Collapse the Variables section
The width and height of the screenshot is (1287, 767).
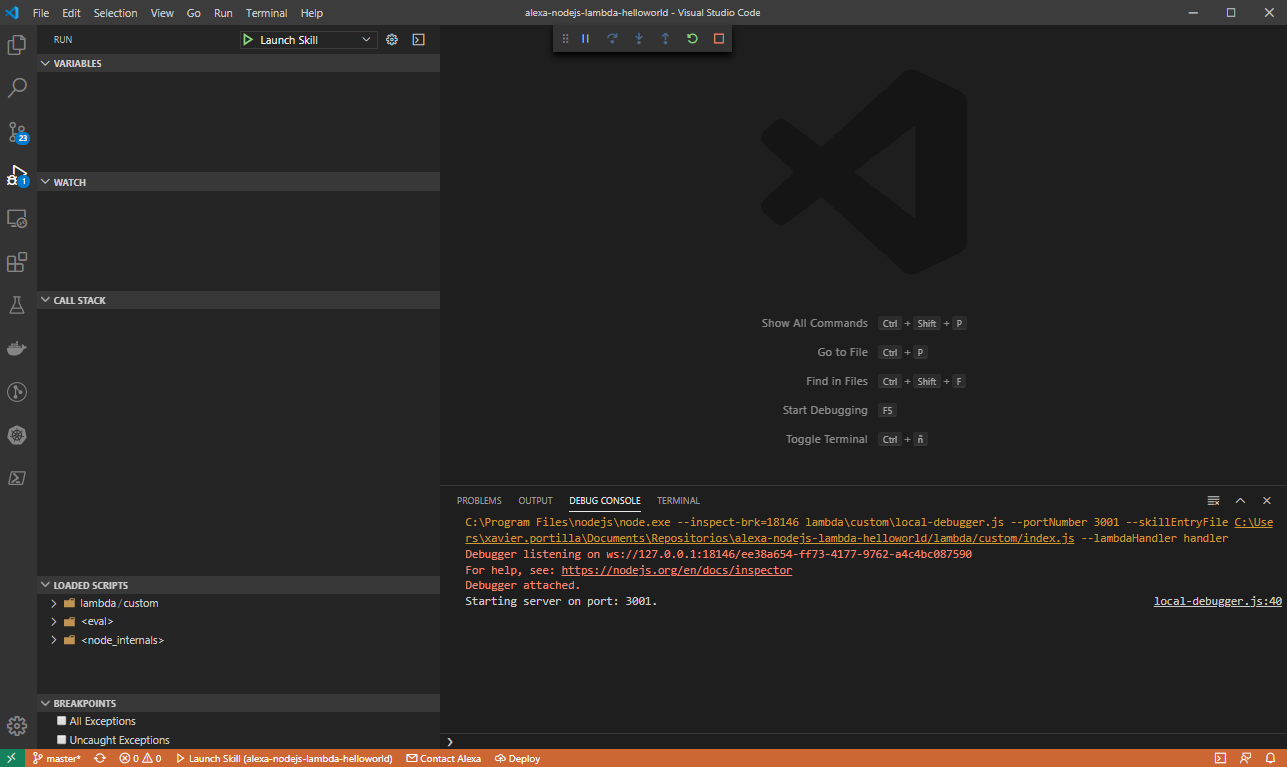pos(238,63)
